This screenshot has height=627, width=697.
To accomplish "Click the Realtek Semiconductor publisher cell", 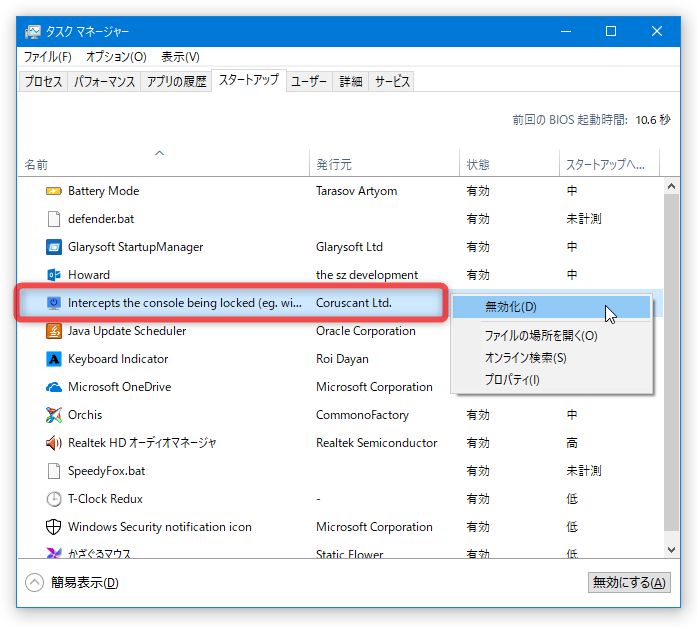I will pyautogui.click(x=377, y=443).
